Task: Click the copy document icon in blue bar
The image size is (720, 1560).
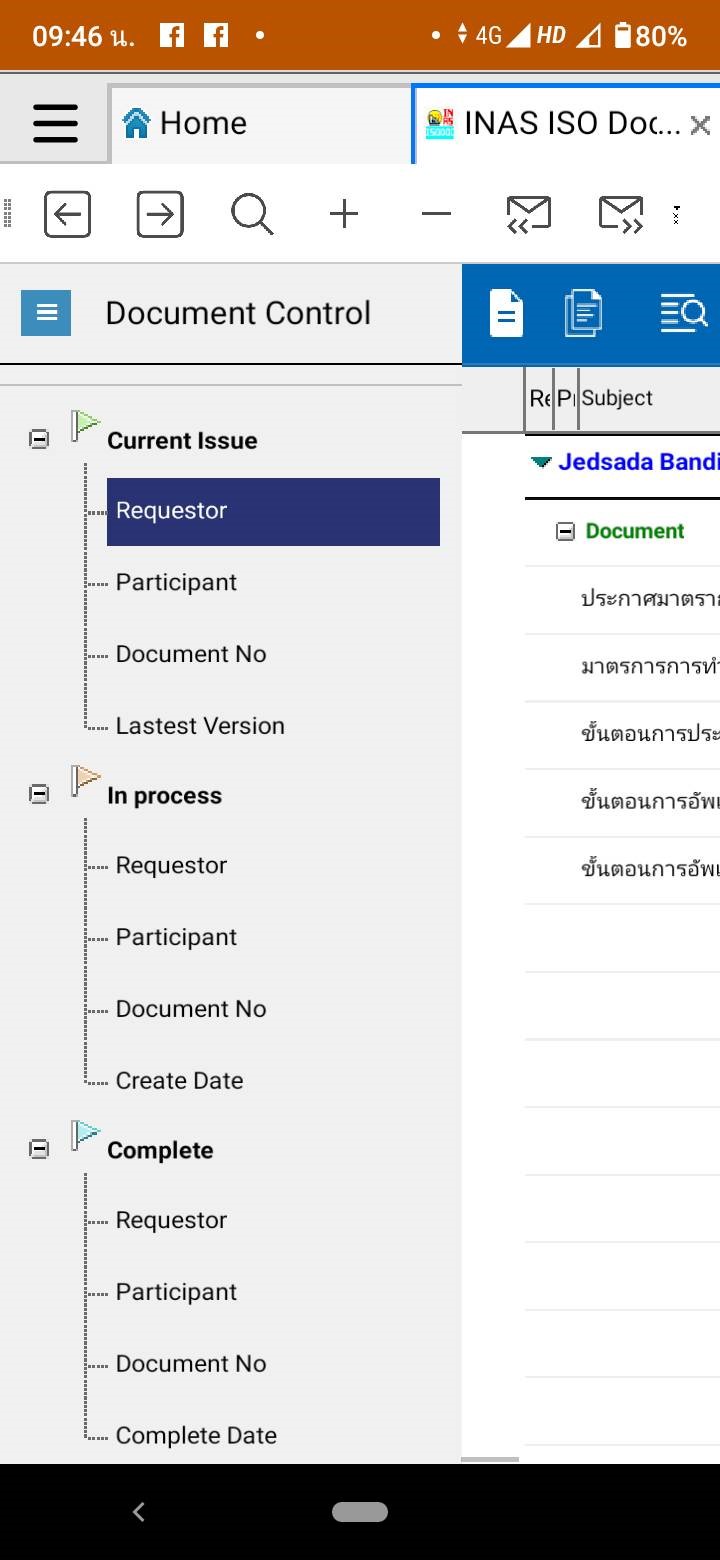Action: point(583,313)
